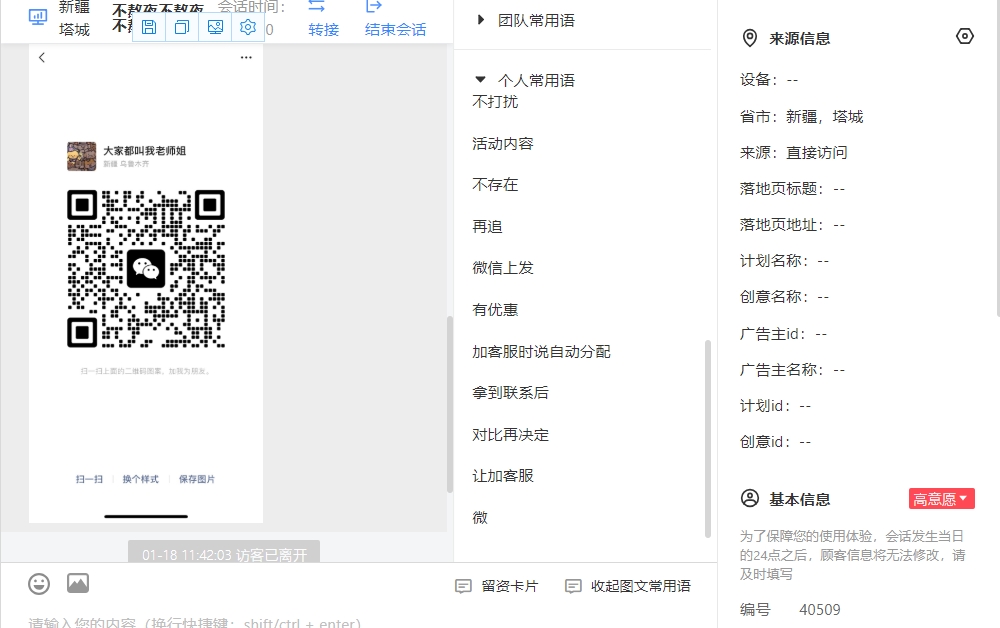The height and width of the screenshot is (628, 1000).
Task: Open the three-dot menu above QR code
Action: (x=246, y=57)
